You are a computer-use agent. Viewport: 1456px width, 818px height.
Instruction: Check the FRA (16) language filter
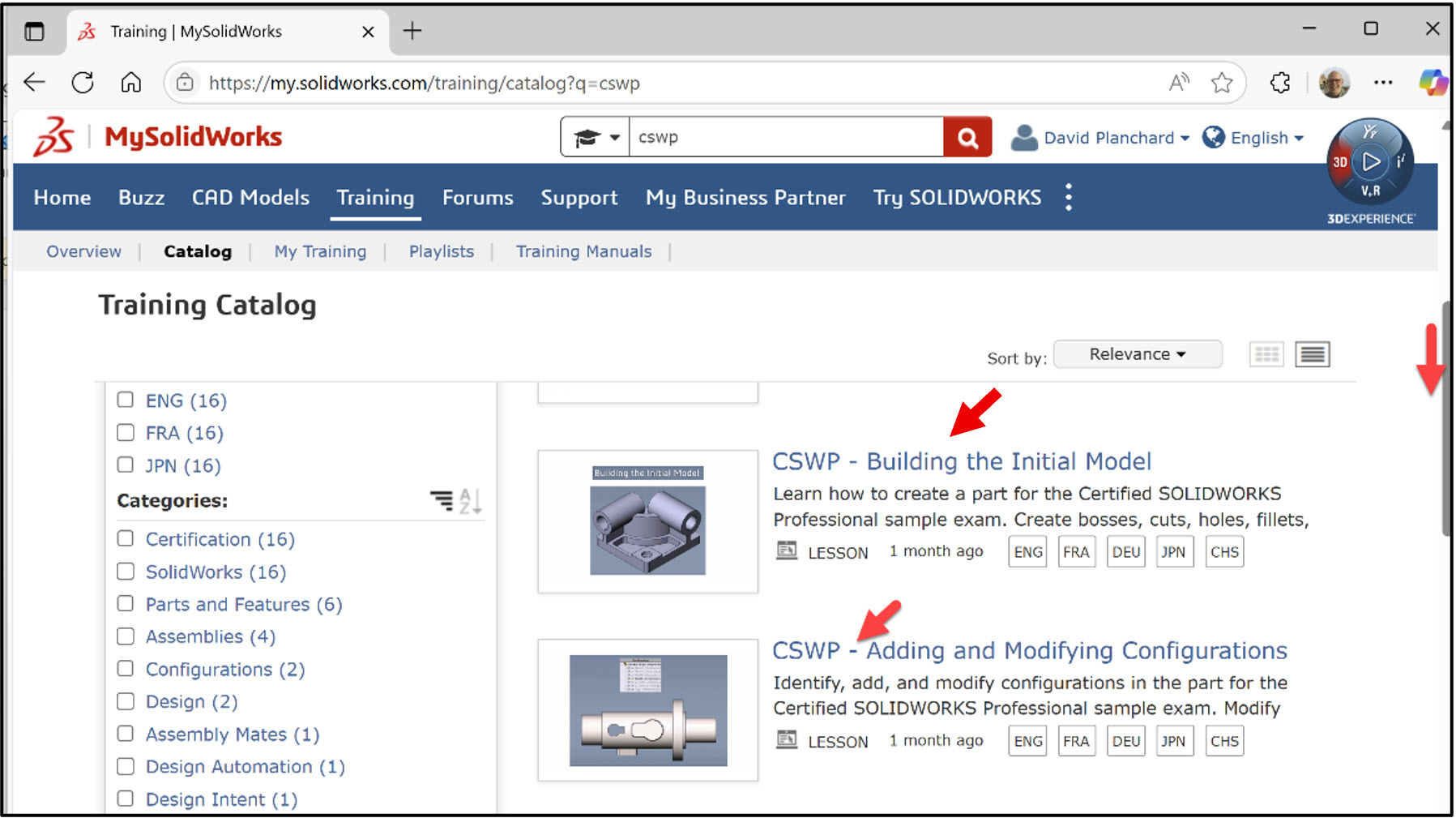(x=126, y=432)
